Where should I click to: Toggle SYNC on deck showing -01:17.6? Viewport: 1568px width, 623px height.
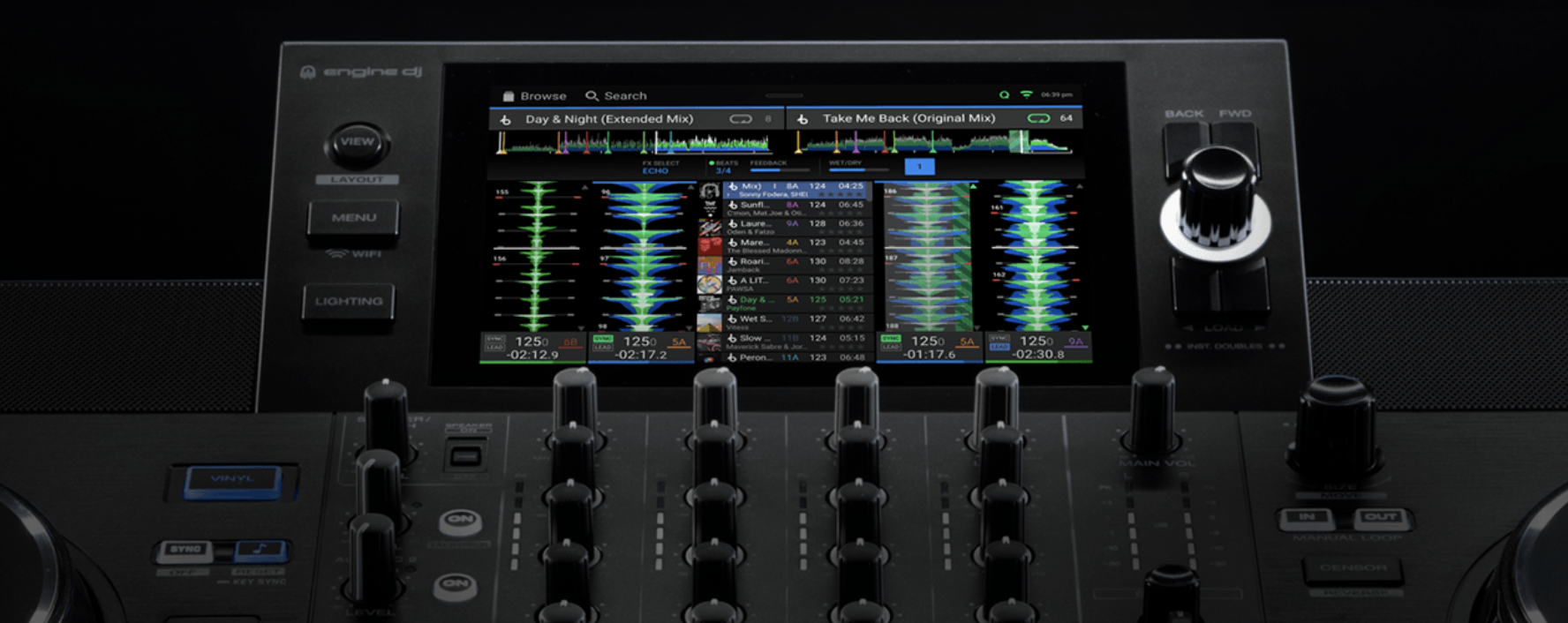[891, 338]
